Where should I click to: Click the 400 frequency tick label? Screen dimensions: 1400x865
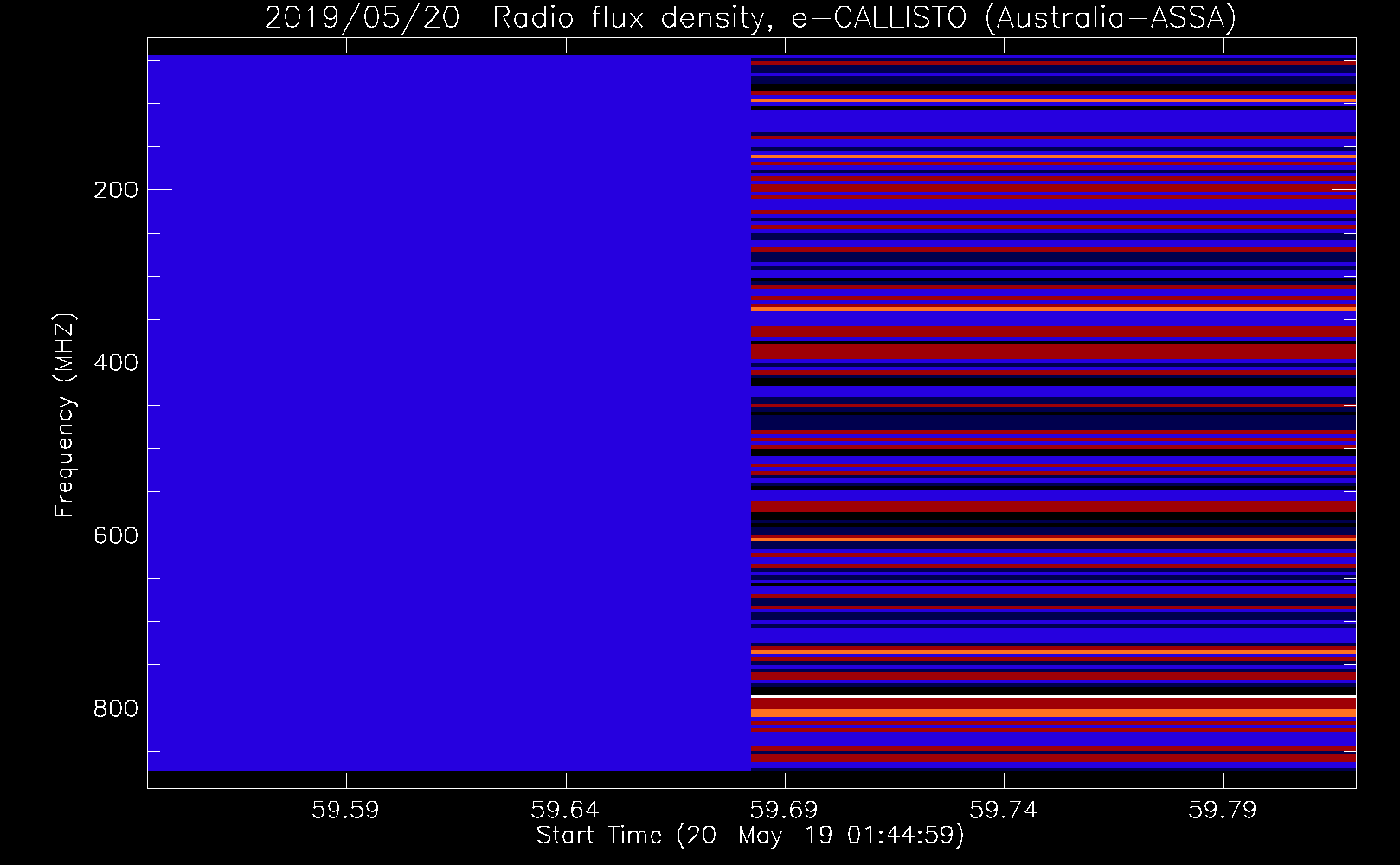(116, 363)
